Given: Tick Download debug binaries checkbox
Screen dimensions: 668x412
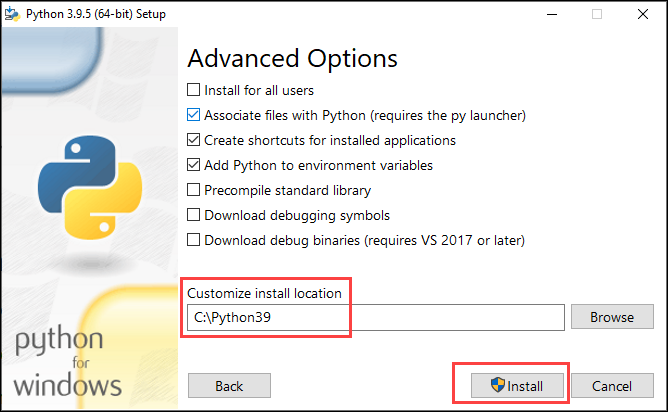Looking at the screenshot, I should tap(193, 240).
